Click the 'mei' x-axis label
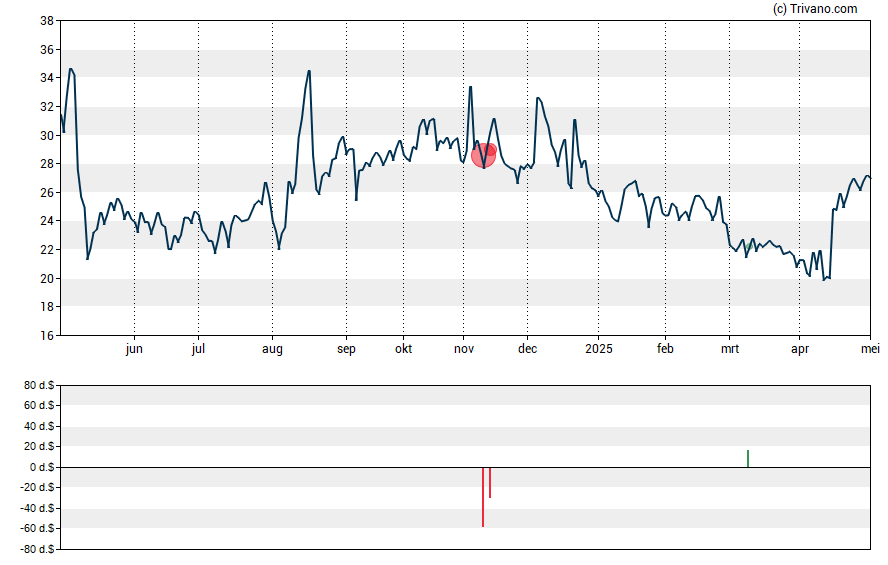The width and height of the screenshot is (888, 565). [870, 349]
